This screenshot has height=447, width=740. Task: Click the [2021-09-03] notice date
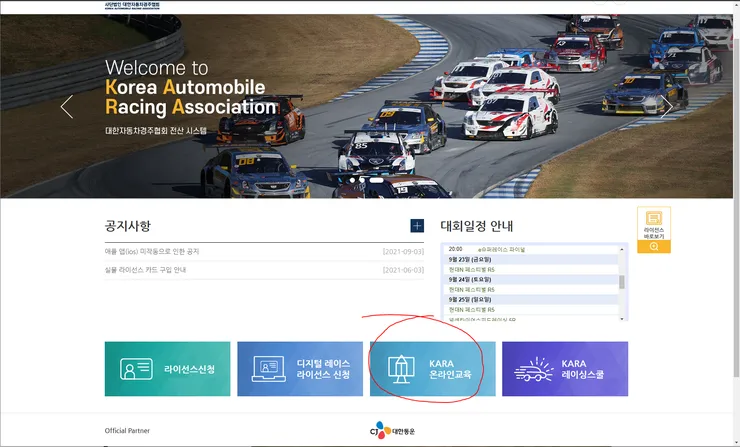click(403, 252)
